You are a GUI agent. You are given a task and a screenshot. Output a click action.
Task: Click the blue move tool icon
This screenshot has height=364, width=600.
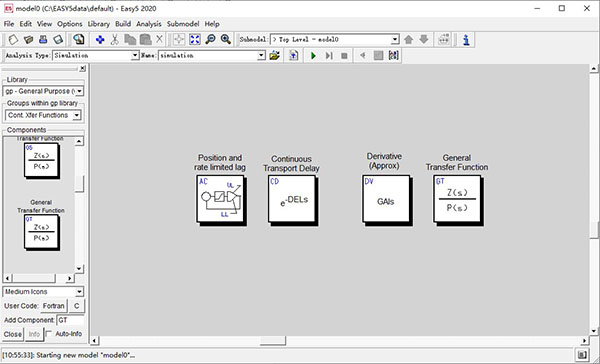[x=100, y=39]
